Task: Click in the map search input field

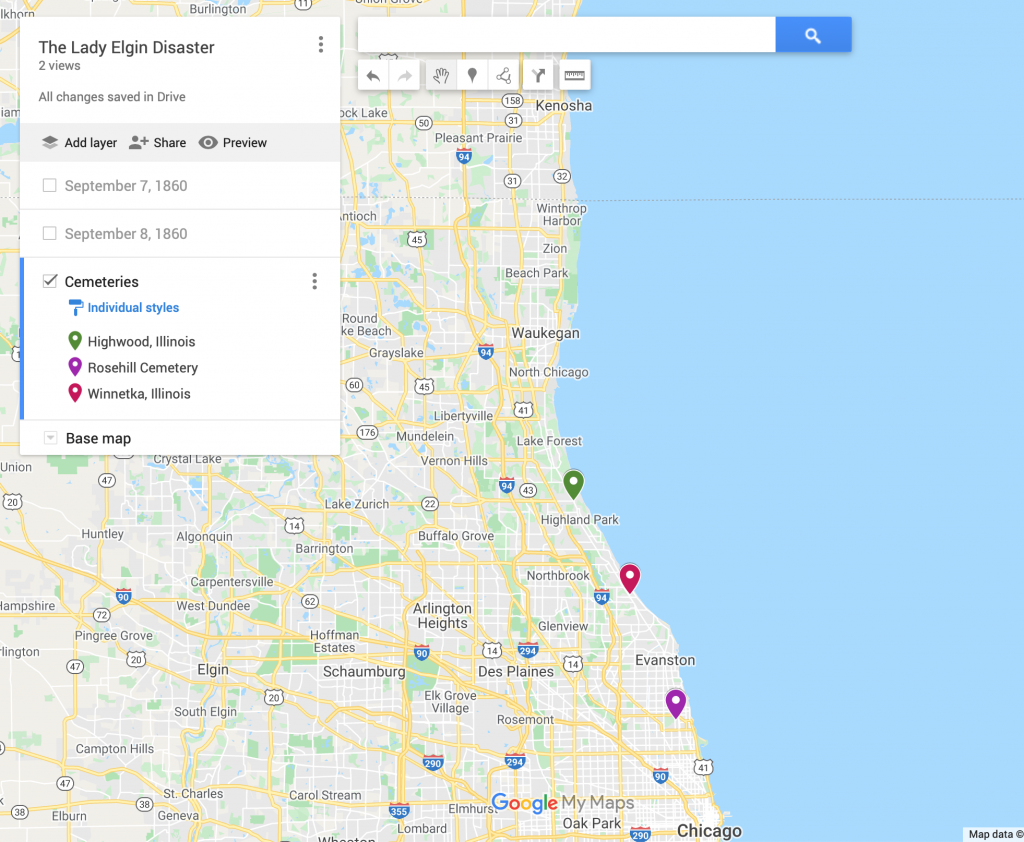Action: point(567,35)
